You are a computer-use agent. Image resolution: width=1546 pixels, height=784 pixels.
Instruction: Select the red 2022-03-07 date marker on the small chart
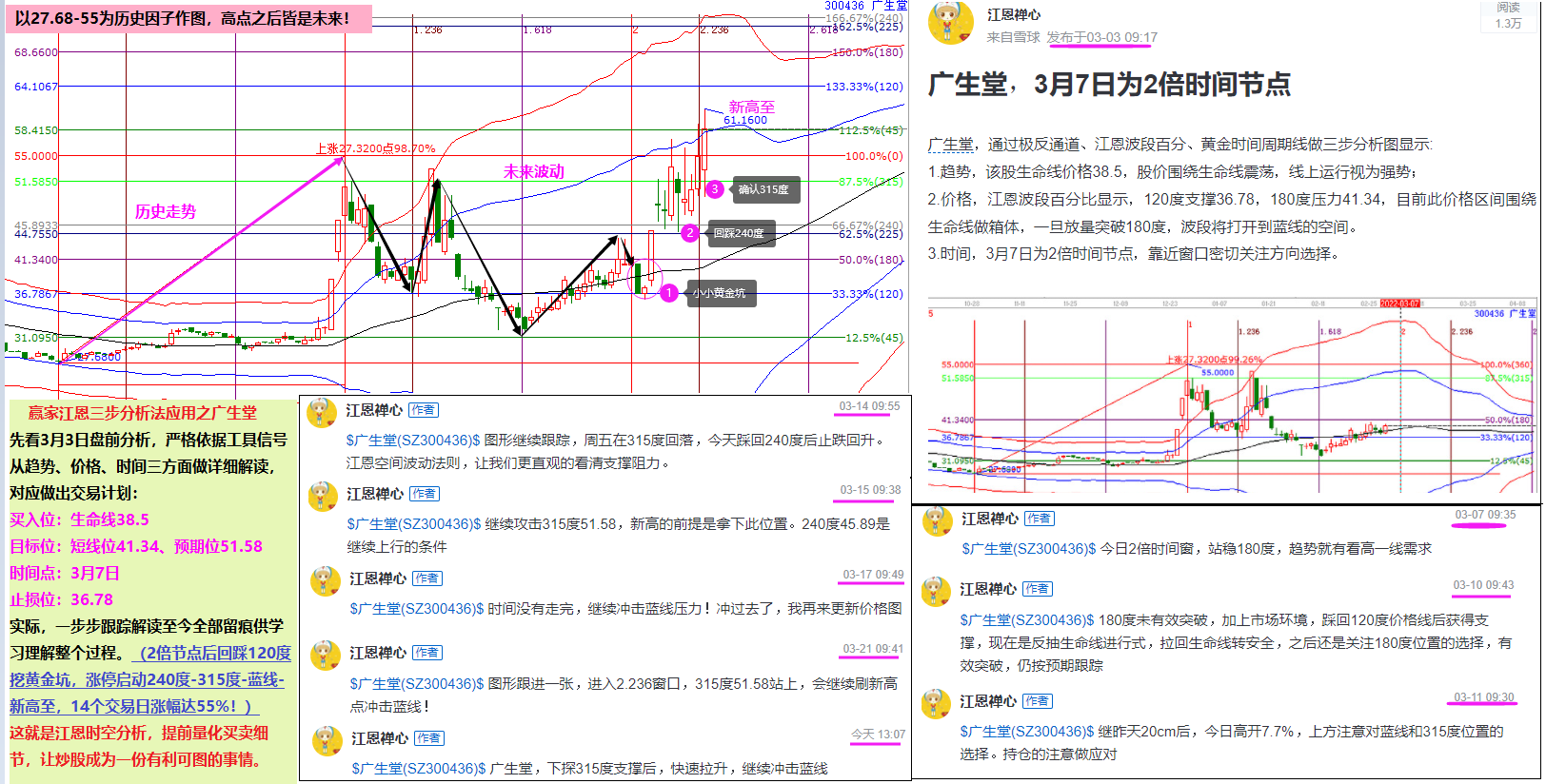(1399, 304)
